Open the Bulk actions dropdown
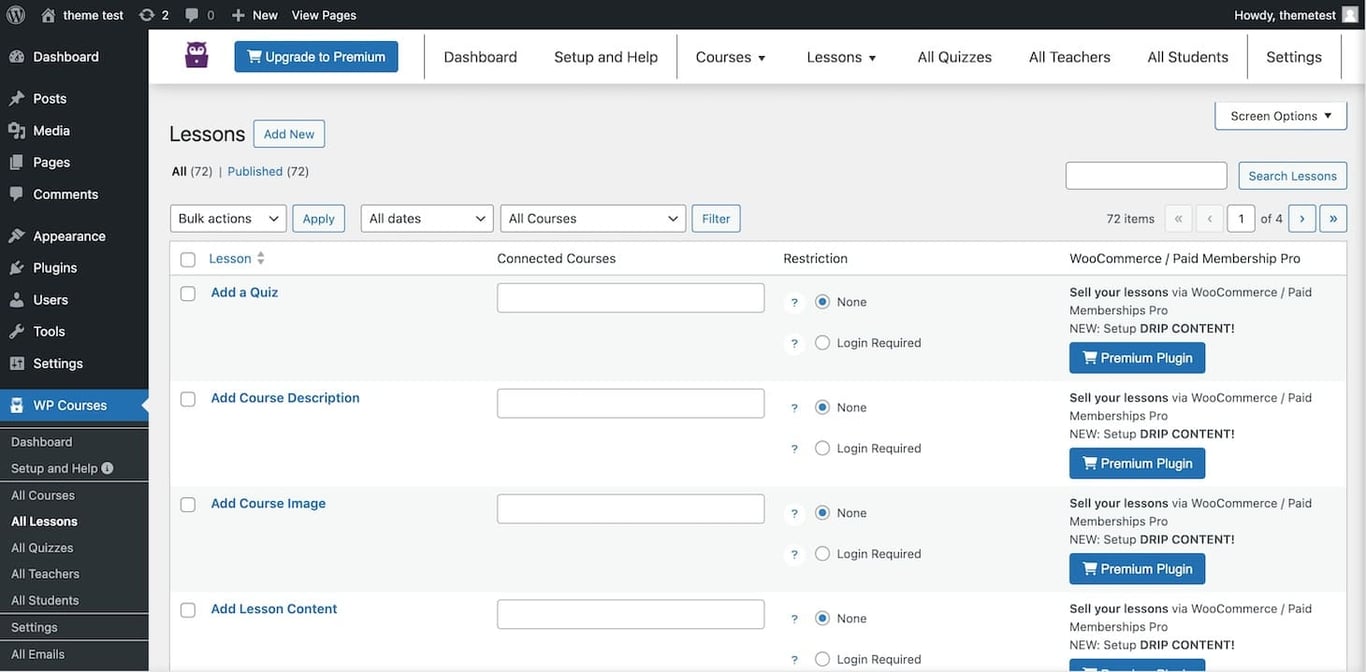Viewport: 1366px width, 672px height. pyautogui.click(x=227, y=218)
